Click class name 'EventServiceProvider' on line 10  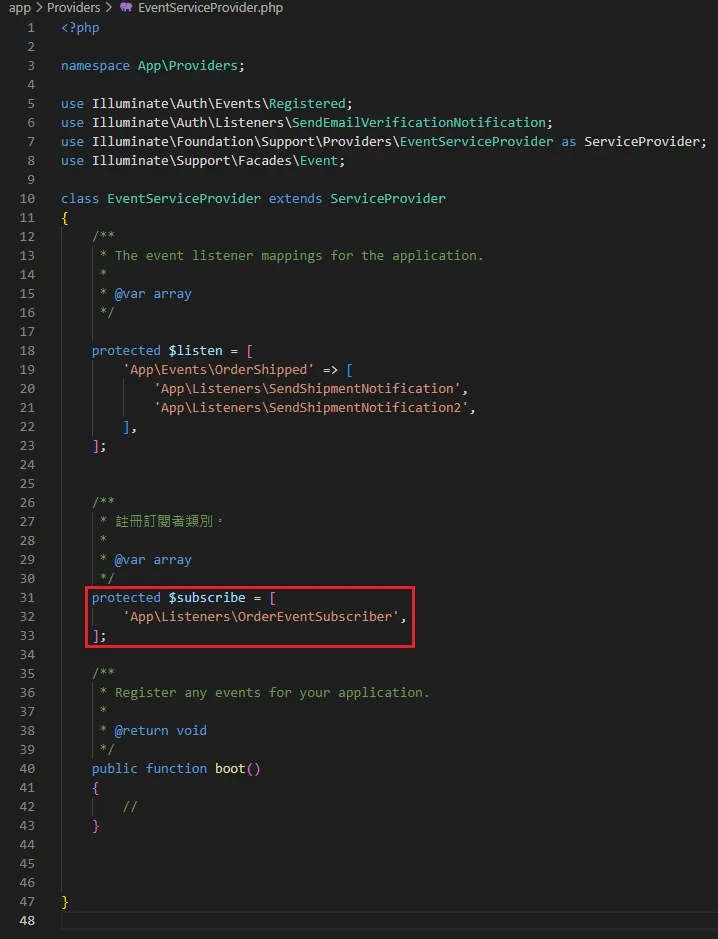[184, 198]
